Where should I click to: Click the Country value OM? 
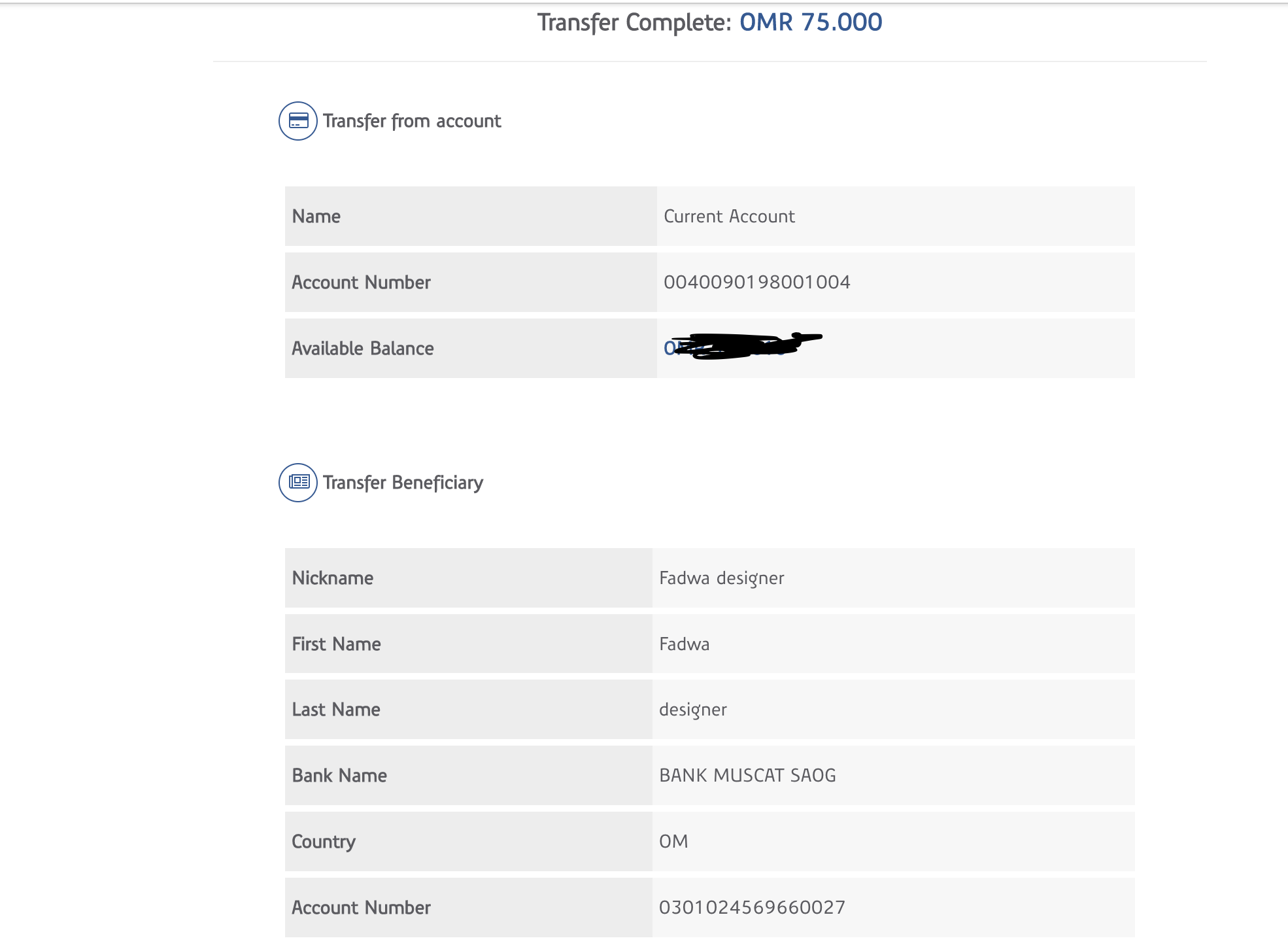(673, 842)
